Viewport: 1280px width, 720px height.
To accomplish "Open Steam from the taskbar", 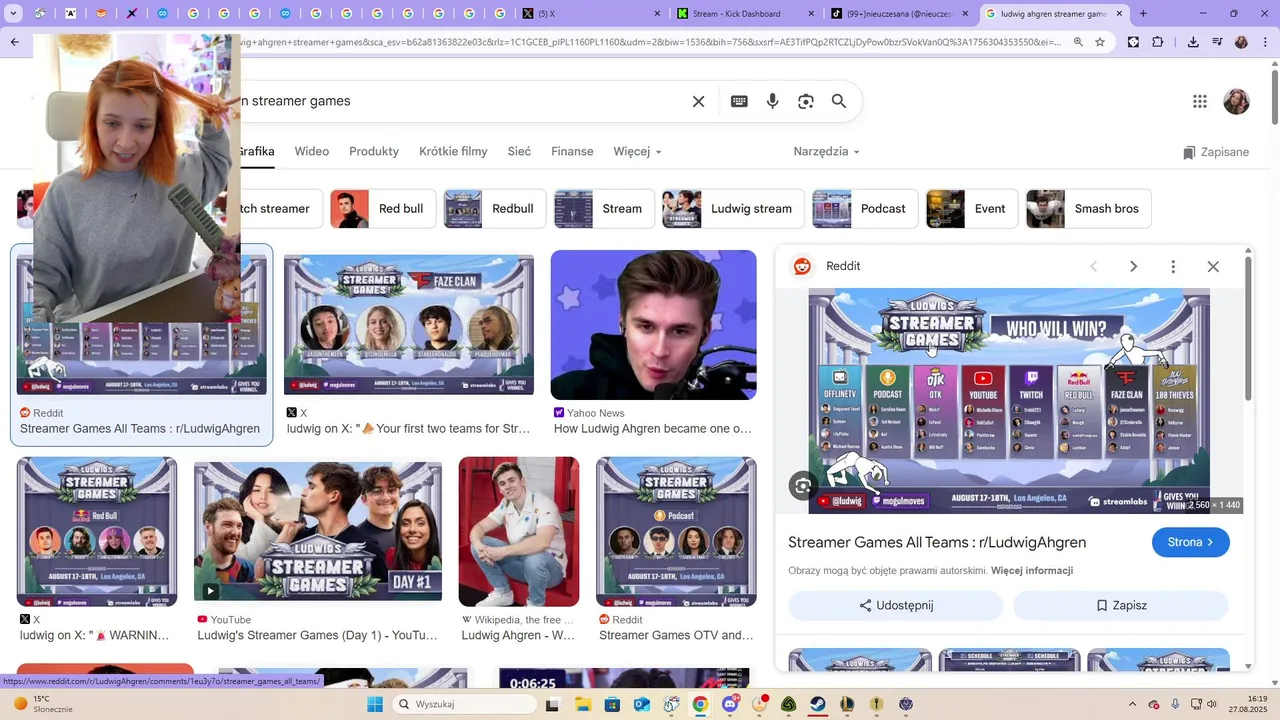I will pyautogui.click(x=818, y=704).
